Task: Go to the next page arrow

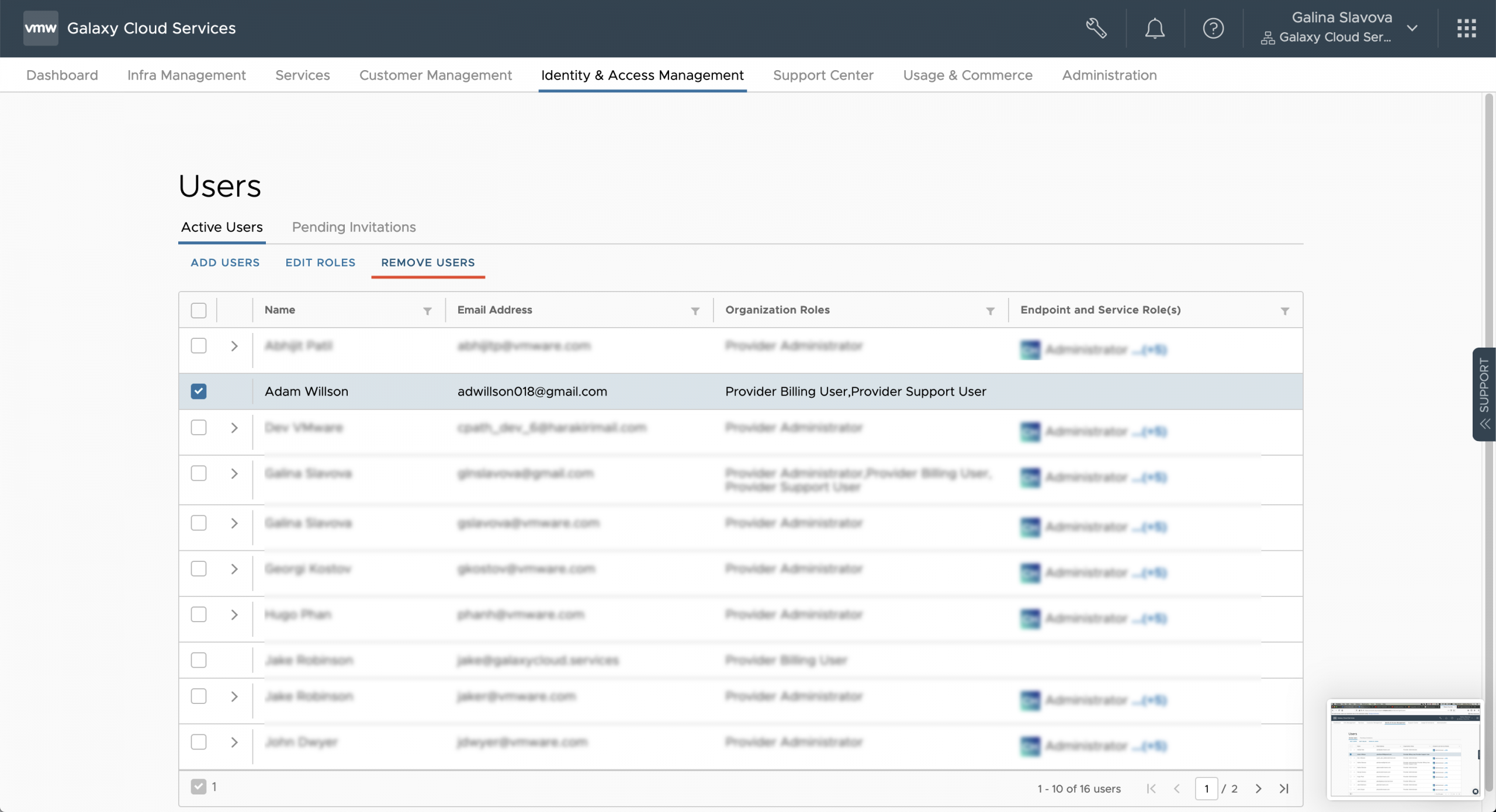Action: point(1258,789)
